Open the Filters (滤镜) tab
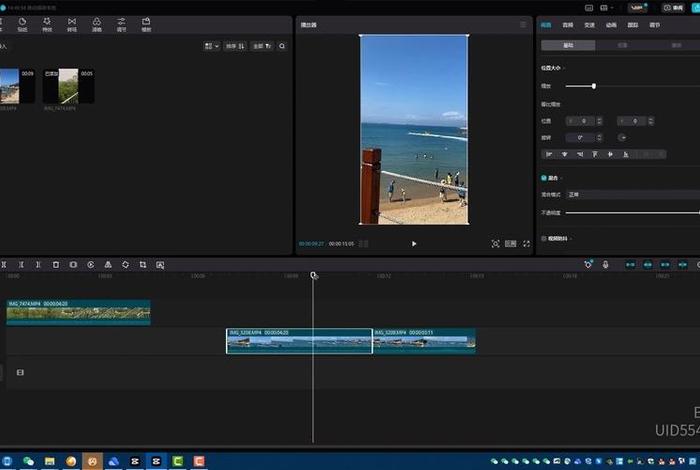Image resolution: width=700 pixels, height=470 pixels. pyautogui.click(x=96, y=25)
